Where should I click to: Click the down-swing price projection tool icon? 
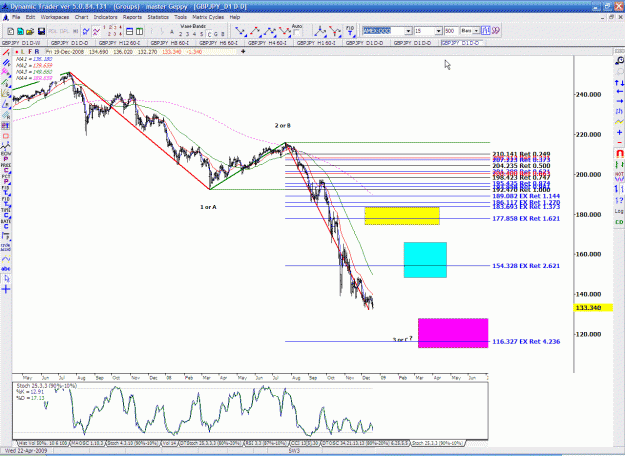coord(240,31)
